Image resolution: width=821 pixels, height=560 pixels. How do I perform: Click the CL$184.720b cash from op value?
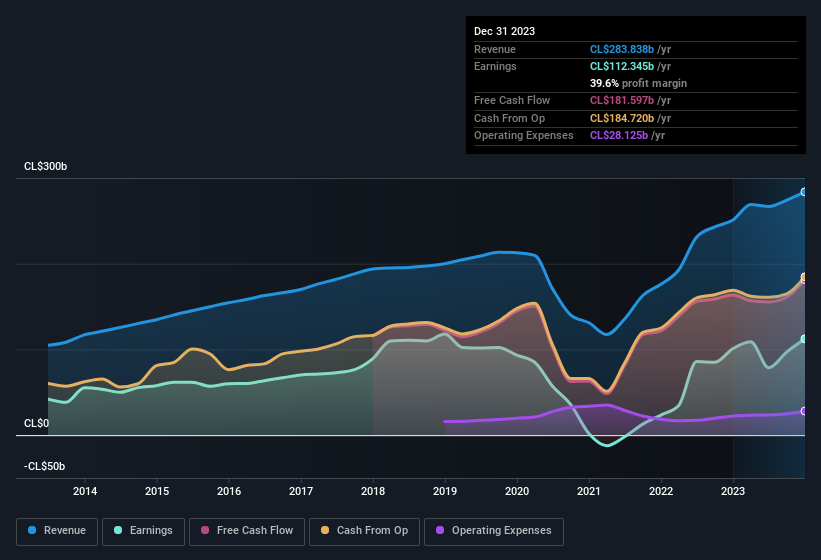[x=622, y=118]
